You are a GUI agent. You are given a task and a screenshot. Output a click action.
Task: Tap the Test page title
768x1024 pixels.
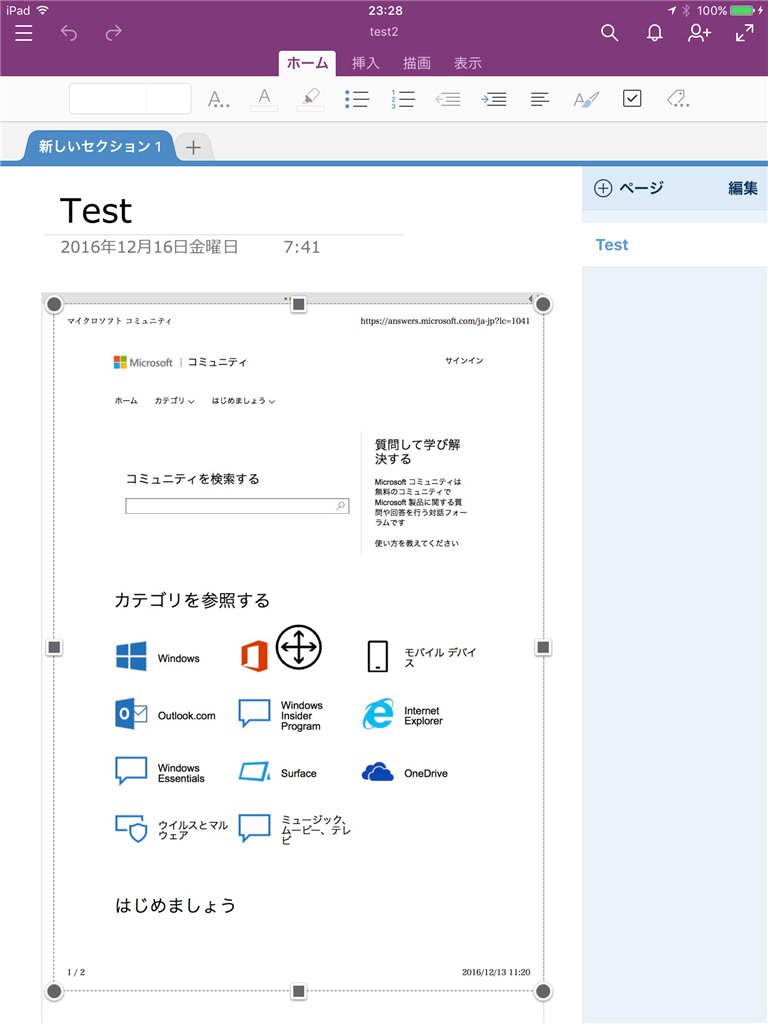coord(96,211)
